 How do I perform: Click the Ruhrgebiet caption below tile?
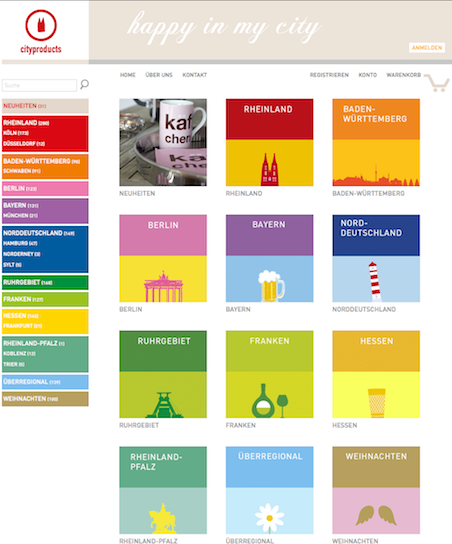coord(139,425)
